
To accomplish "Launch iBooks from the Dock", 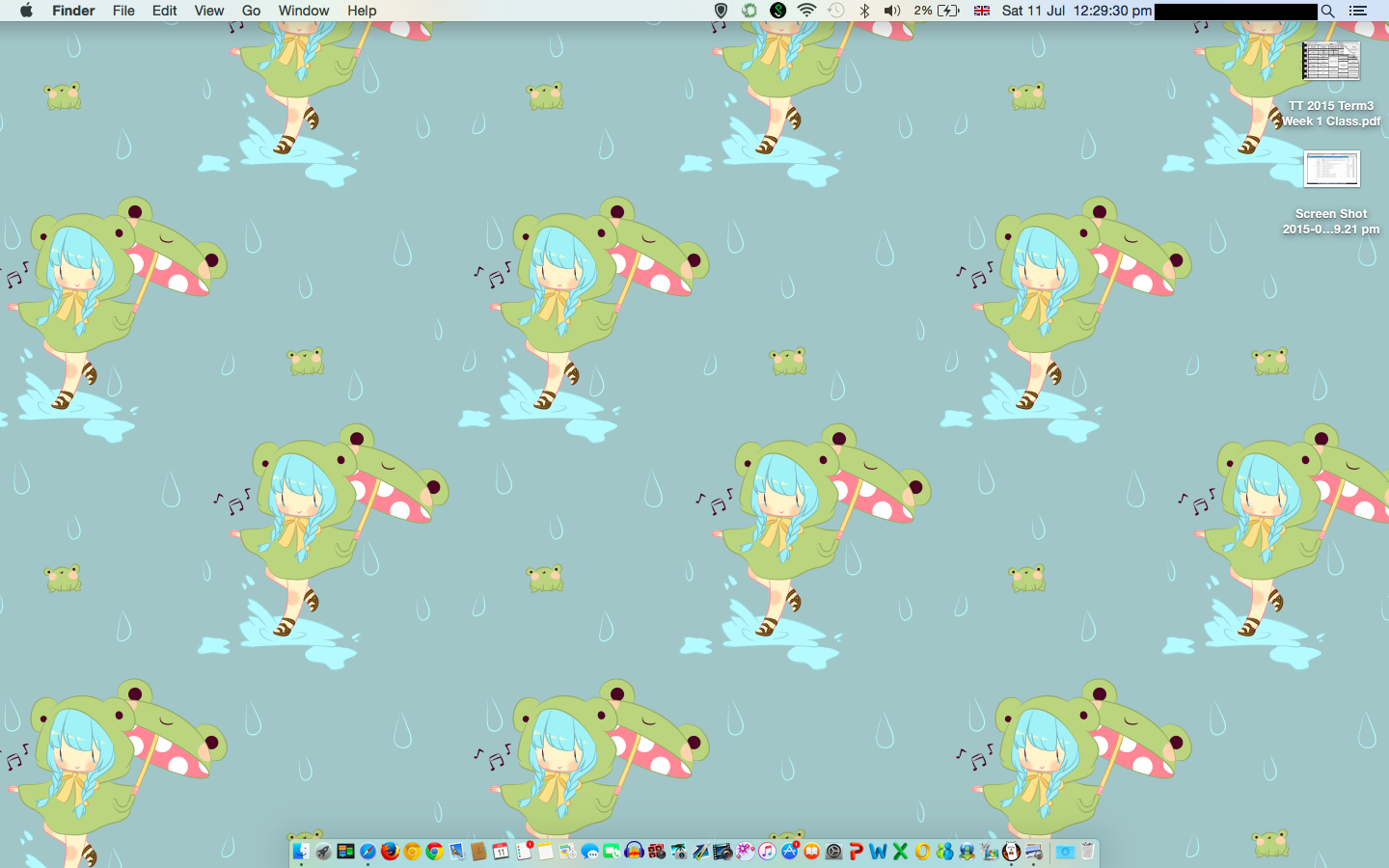I will click(x=811, y=852).
